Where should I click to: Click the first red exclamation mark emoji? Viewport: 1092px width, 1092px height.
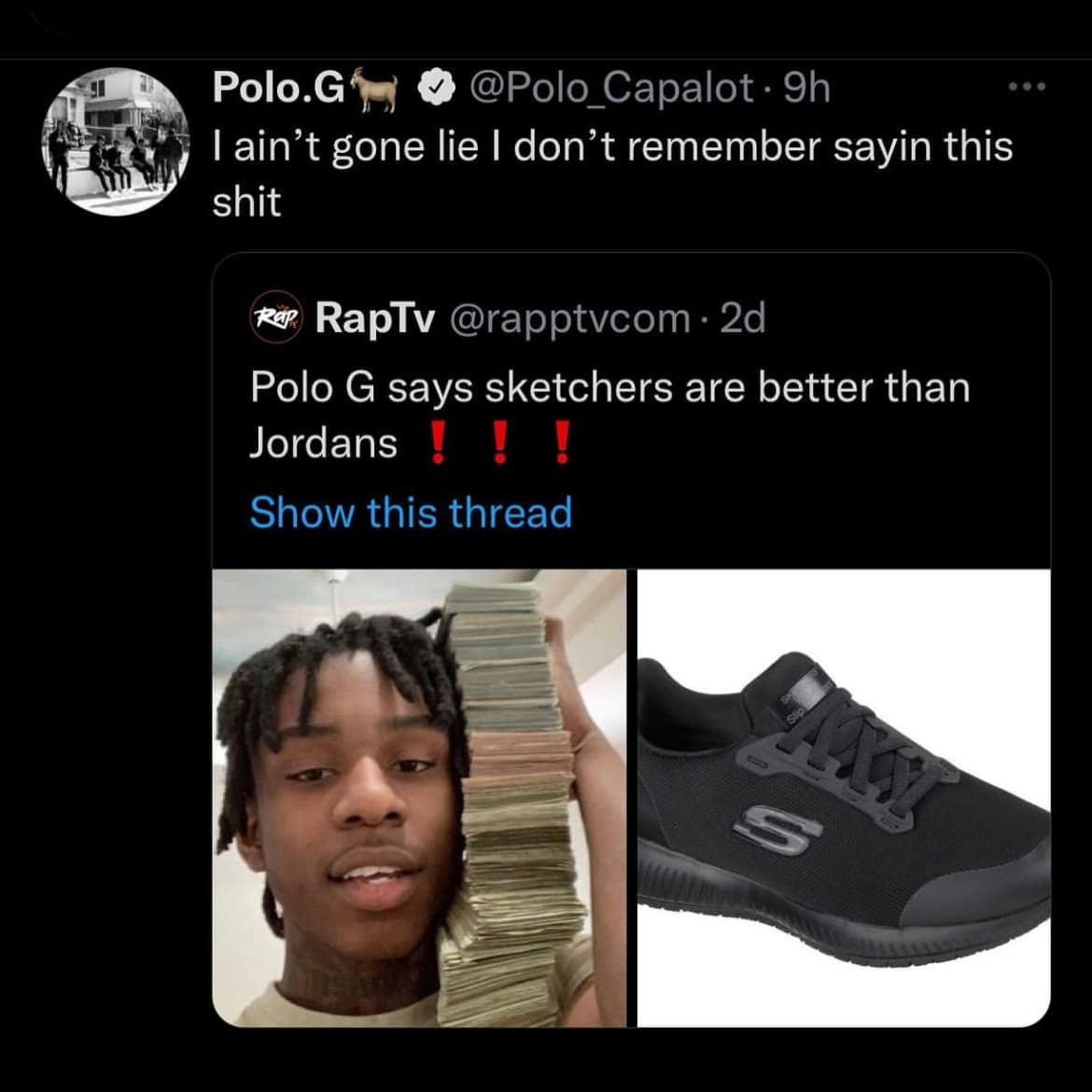tap(437, 442)
